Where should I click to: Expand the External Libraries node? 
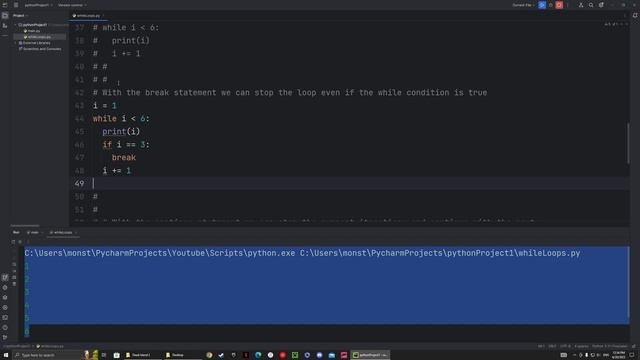16,43
